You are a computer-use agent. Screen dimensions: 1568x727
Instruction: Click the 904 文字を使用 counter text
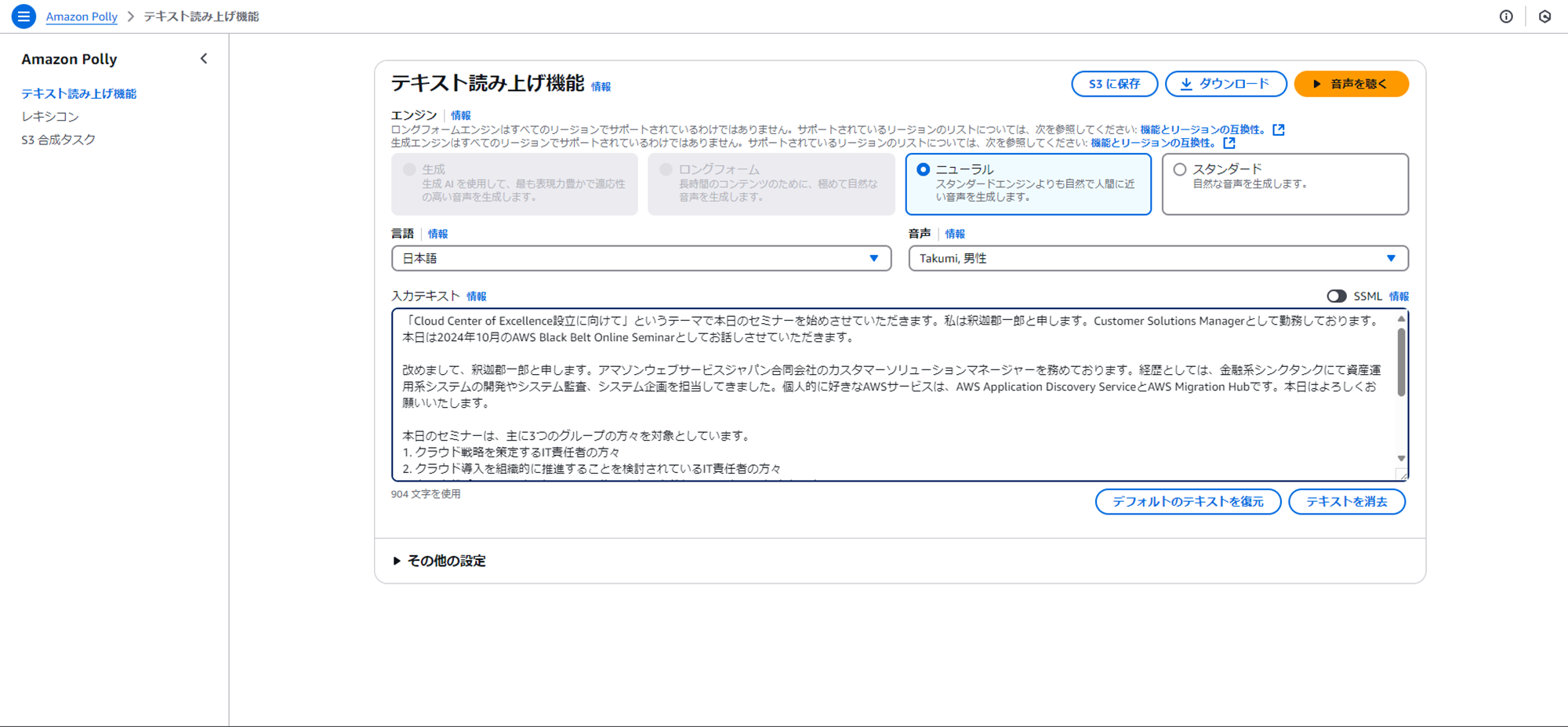426,494
